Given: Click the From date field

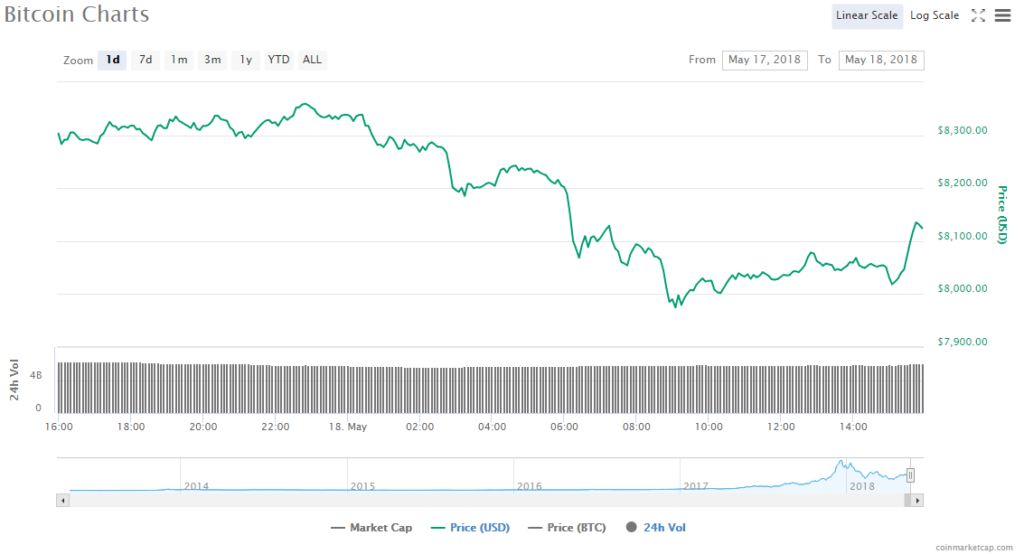Looking at the screenshot, I should [x=765, y=60].
